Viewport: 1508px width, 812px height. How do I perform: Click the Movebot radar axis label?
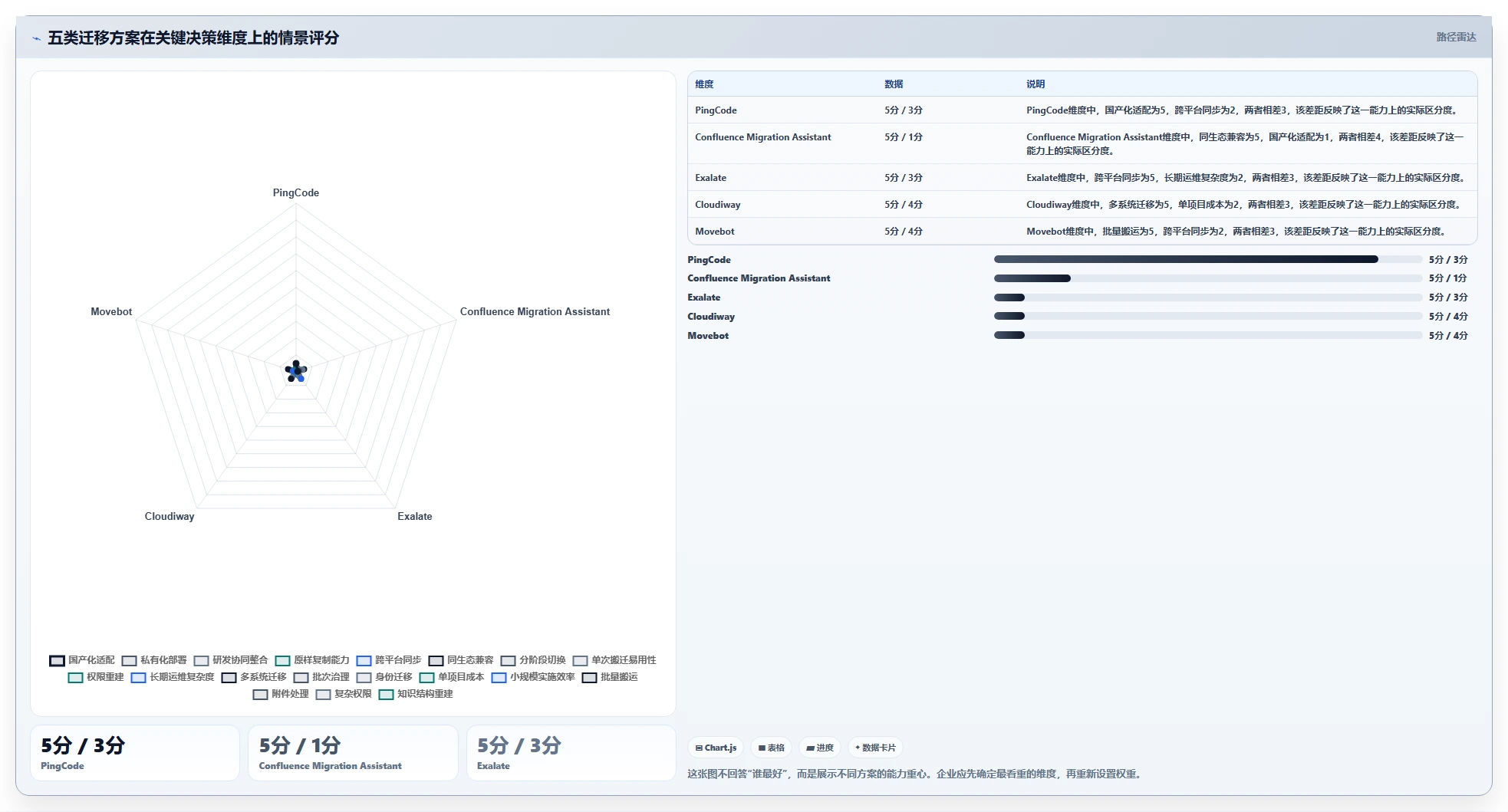(111, 311)
